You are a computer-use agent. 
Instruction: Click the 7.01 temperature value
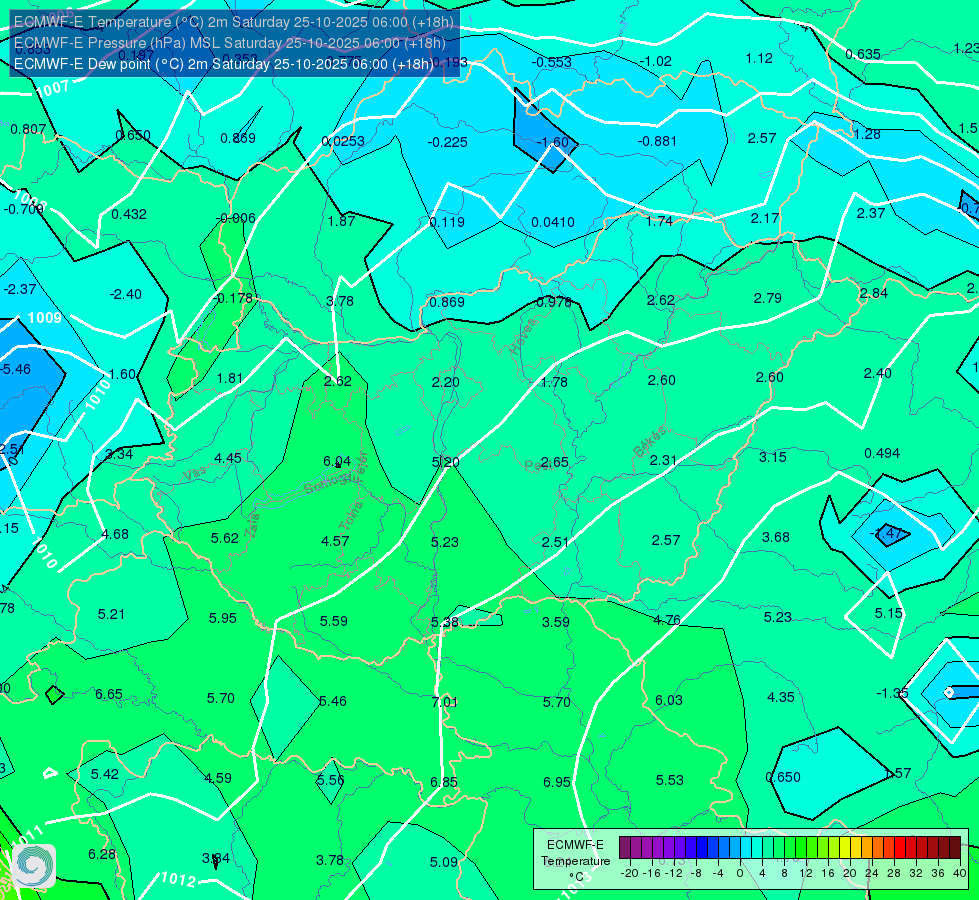tap(445, 703)
